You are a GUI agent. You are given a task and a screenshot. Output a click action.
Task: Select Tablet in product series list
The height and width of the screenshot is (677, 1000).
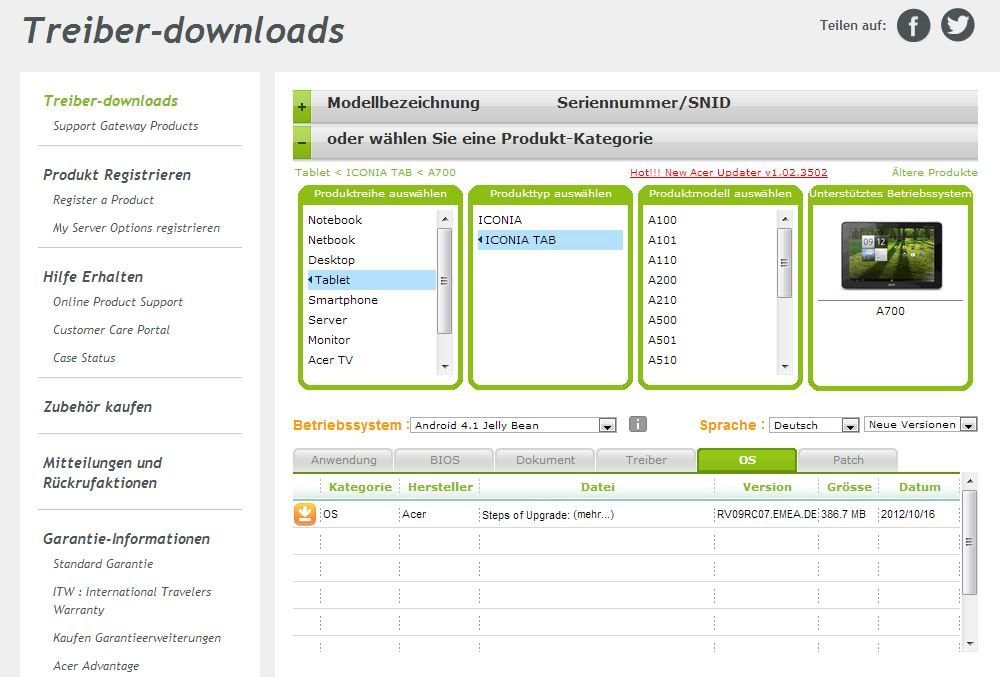[x=371, y=280]
